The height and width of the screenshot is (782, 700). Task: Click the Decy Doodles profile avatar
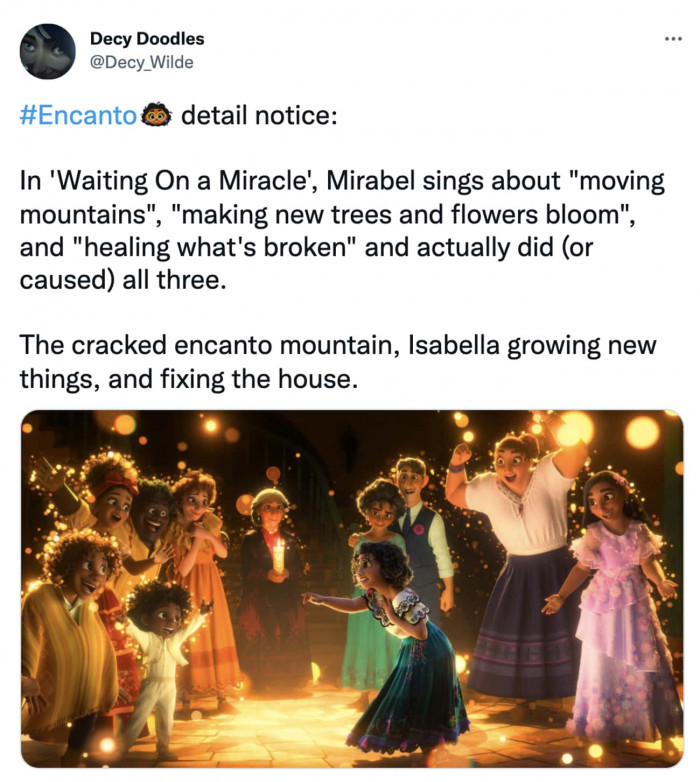[47, 51]
